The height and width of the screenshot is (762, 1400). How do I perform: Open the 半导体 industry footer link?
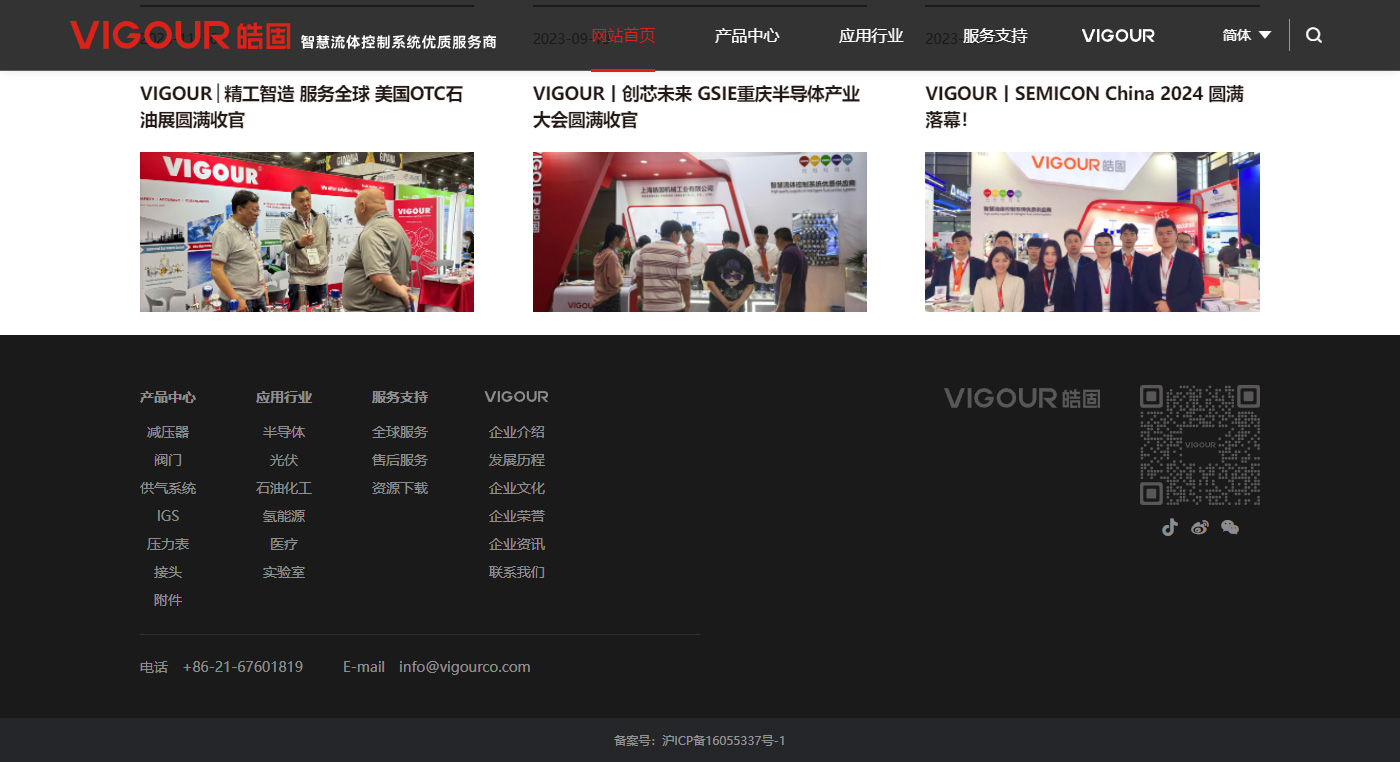tap(284, 432)
